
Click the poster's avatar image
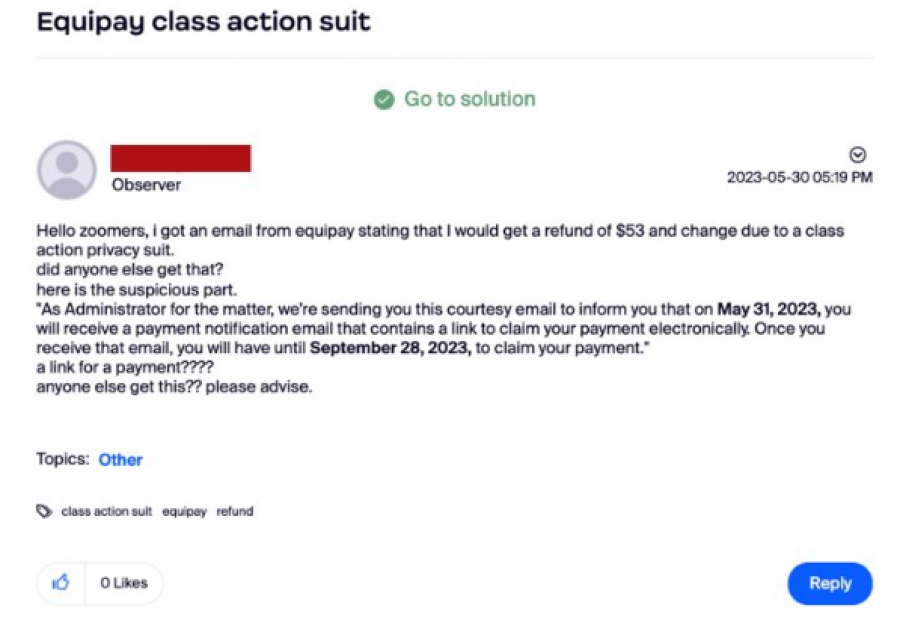67,170
